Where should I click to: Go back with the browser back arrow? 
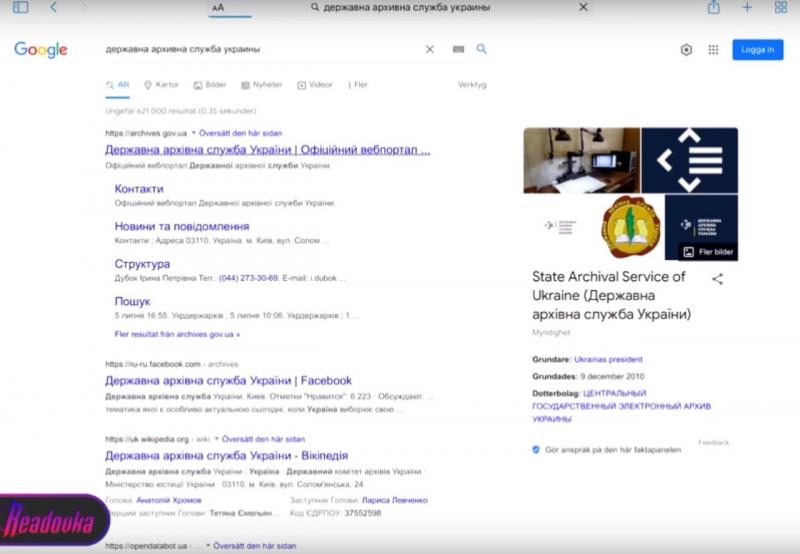pos(54,7)
